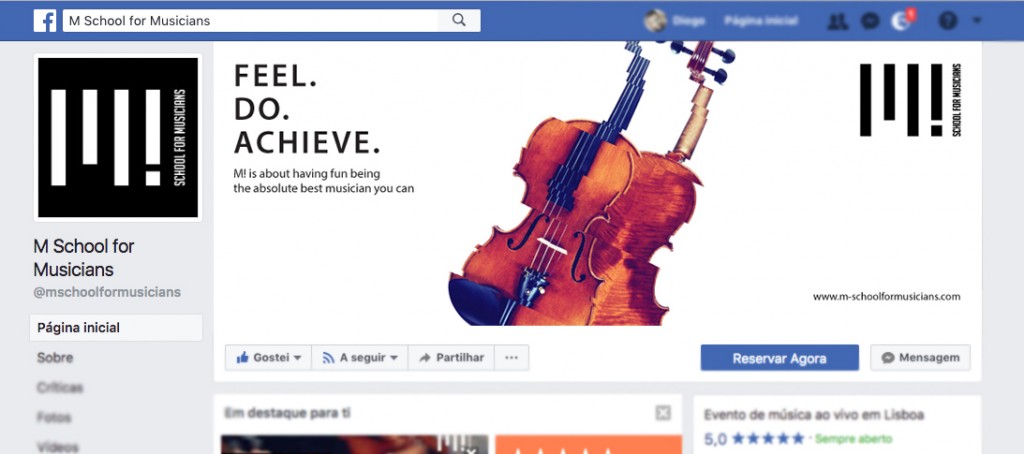
Task: Open the Messenger chat icon
Action: coord(870,21)
